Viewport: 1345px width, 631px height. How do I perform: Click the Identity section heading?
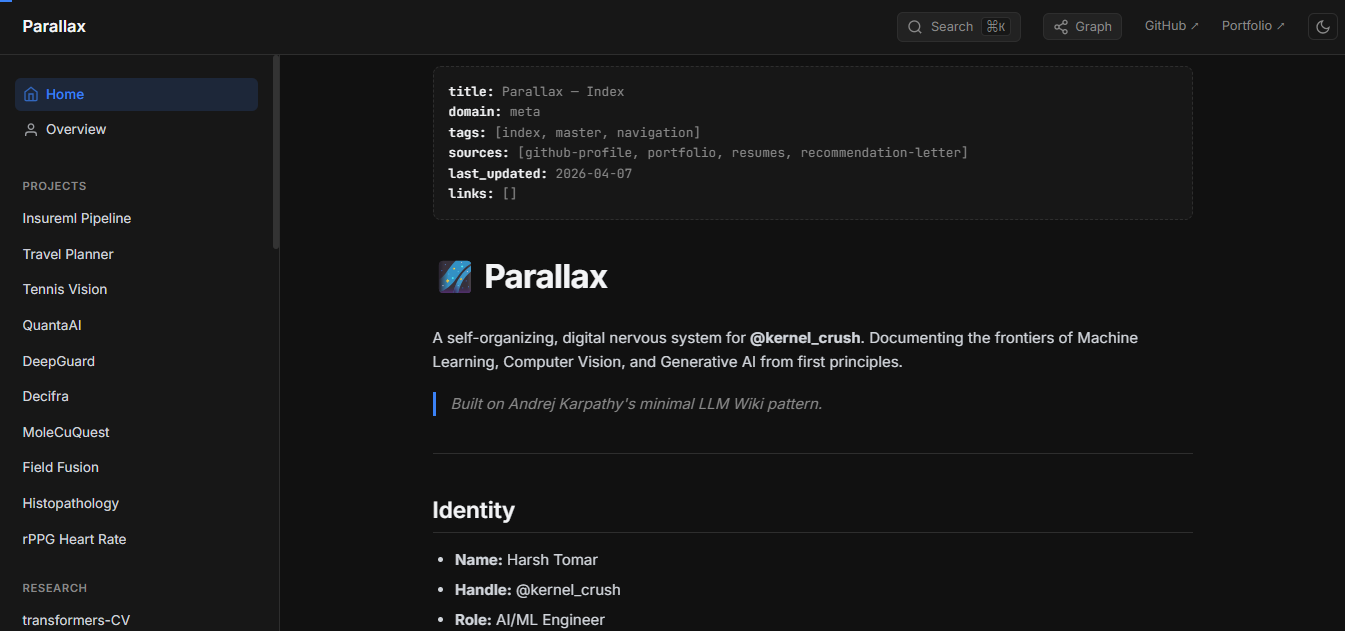[x=473, y=510]
